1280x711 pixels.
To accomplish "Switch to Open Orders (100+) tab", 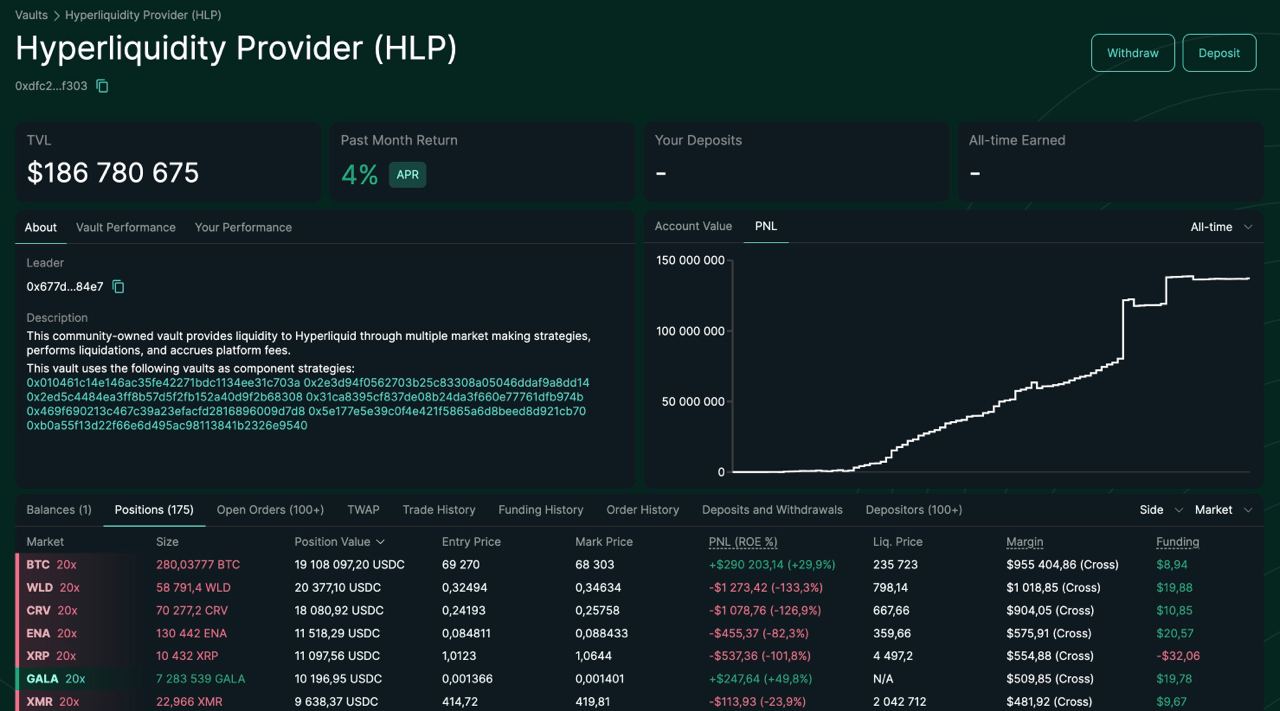I will coord(270,510).
